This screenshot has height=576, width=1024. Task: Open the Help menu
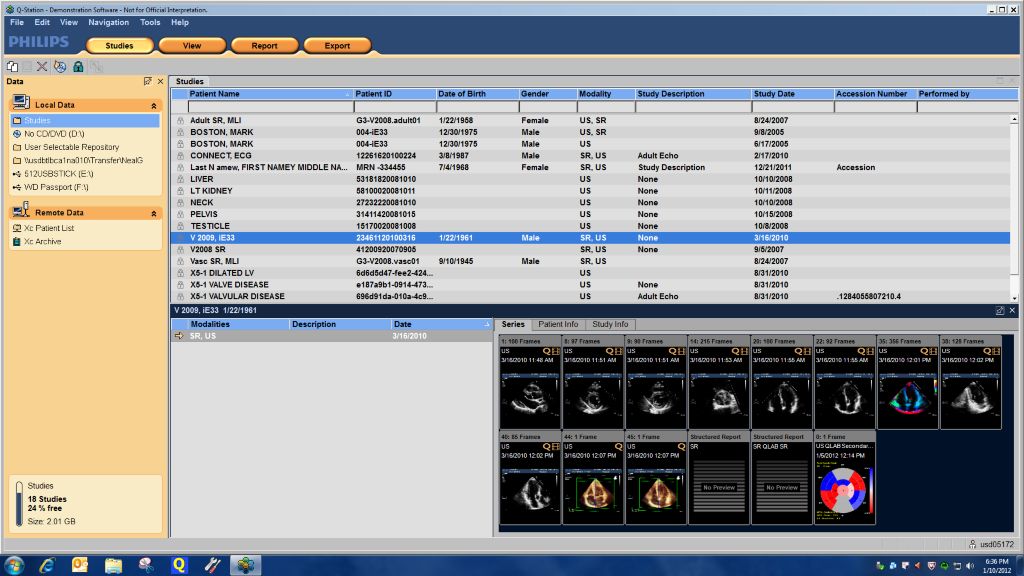pyautogui.click(x=180, y=22)
